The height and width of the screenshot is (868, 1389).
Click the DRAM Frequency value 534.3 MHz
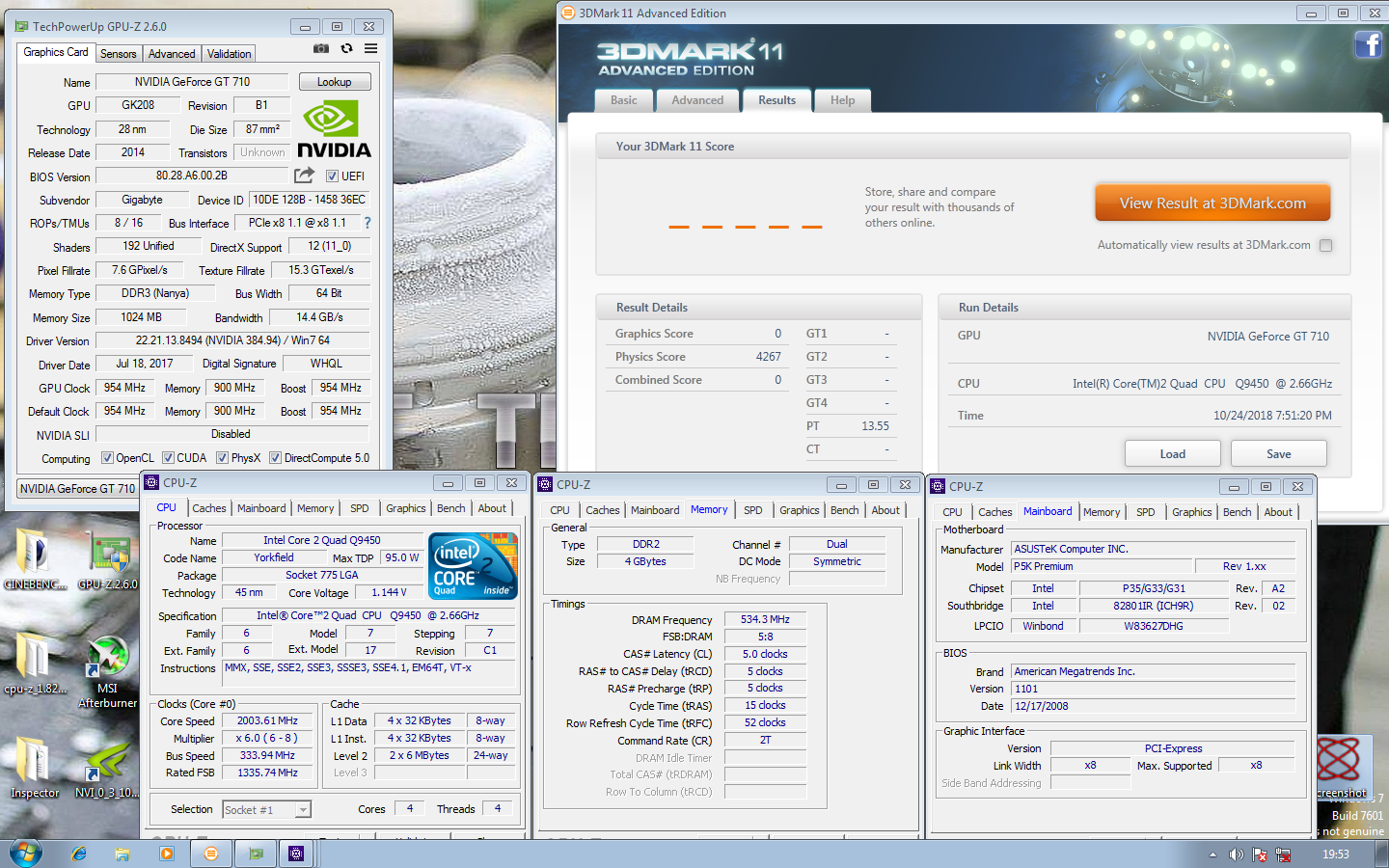(765, 619)
